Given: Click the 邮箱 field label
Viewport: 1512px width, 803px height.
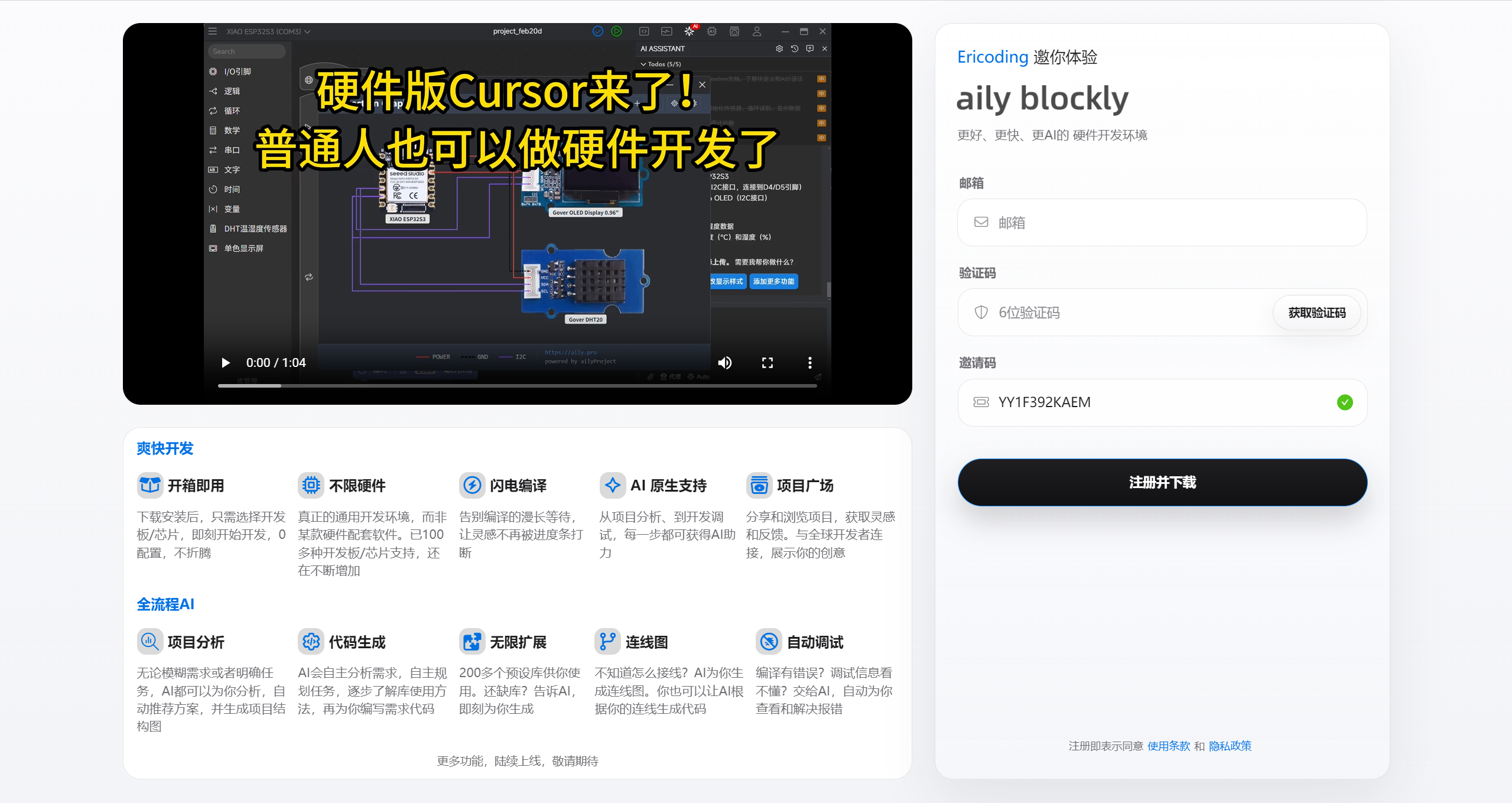Looking at the screenshot, I should 971,183.
